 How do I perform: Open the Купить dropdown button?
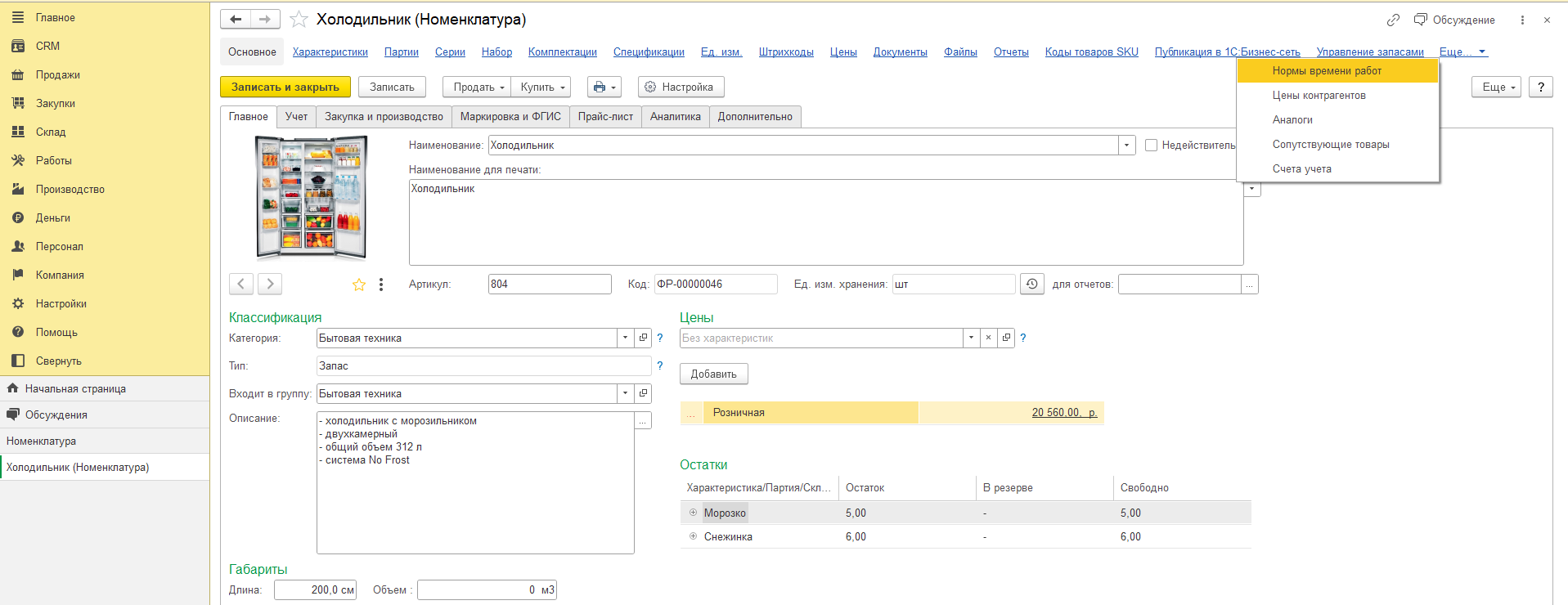pos(541,87)
